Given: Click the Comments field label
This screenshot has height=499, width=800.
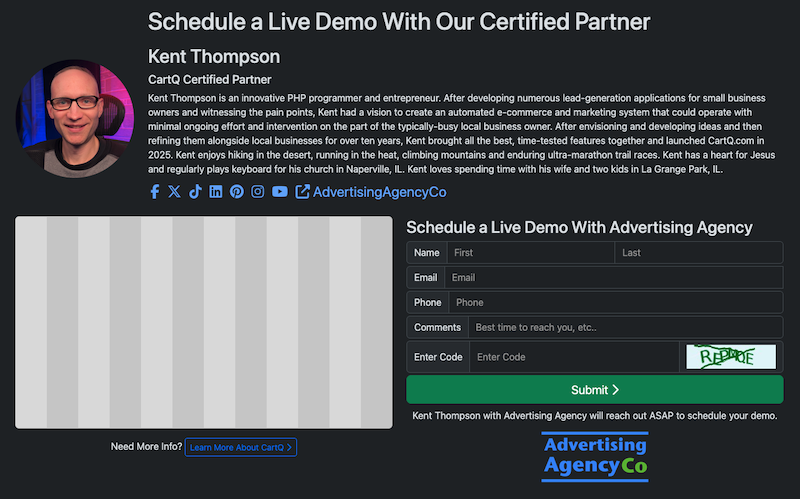Looking at the screenshot, I should pyautogui.click(x=437, y=328).
